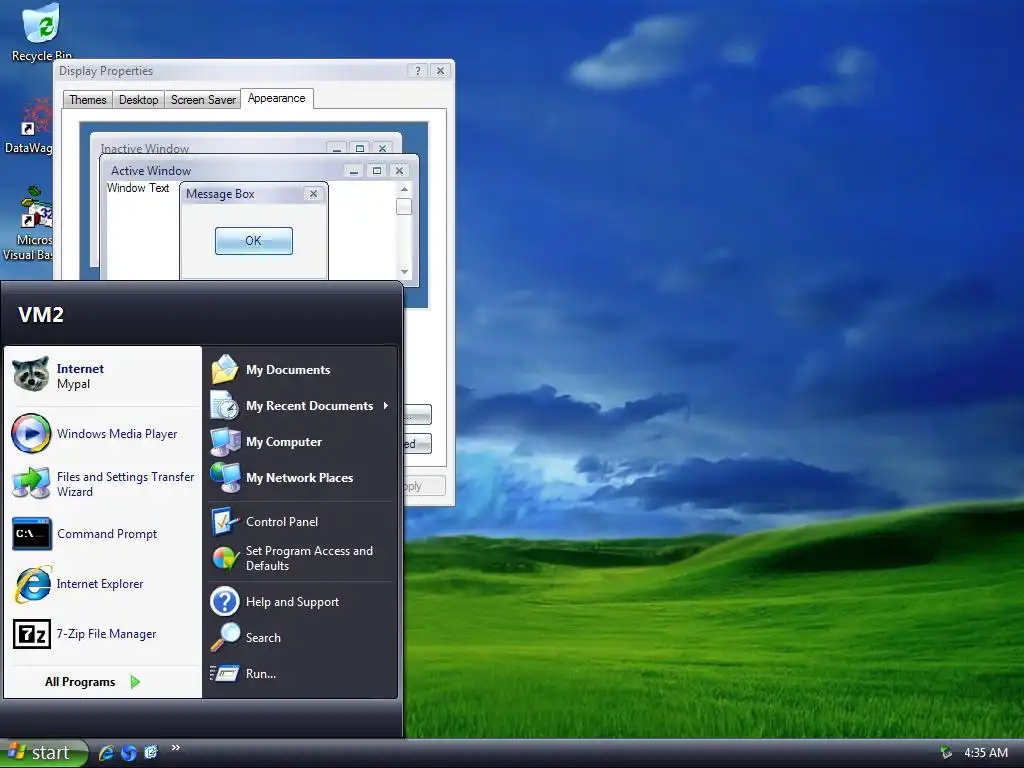Open Internet Explorer in Start menu
Viewport: 1024px width, 768px height.
[x=103, y=584]
